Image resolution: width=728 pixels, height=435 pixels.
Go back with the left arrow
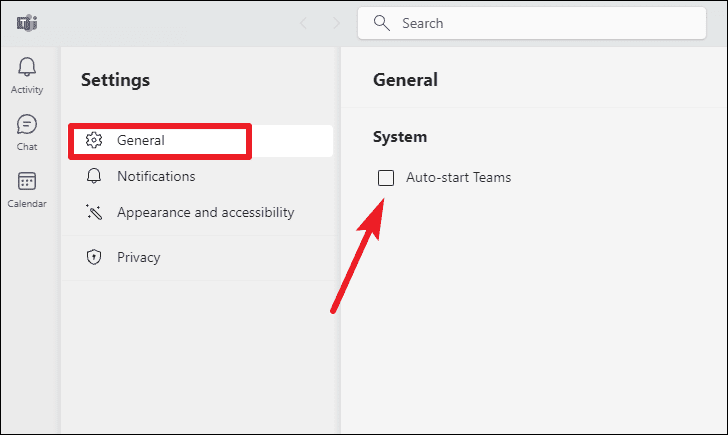(x=304, y=23)
